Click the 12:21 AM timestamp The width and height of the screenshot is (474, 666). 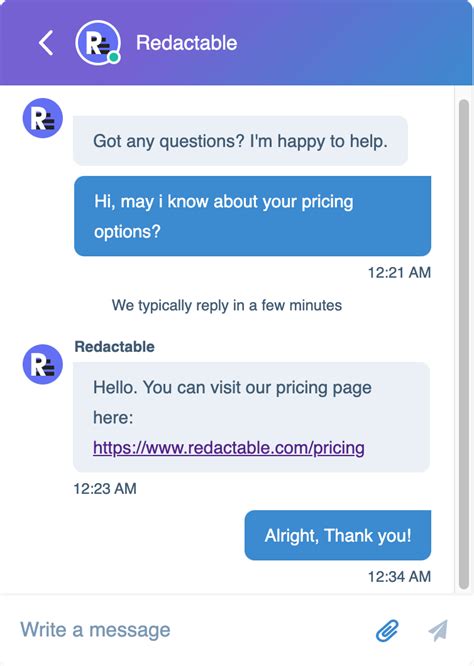399,272
